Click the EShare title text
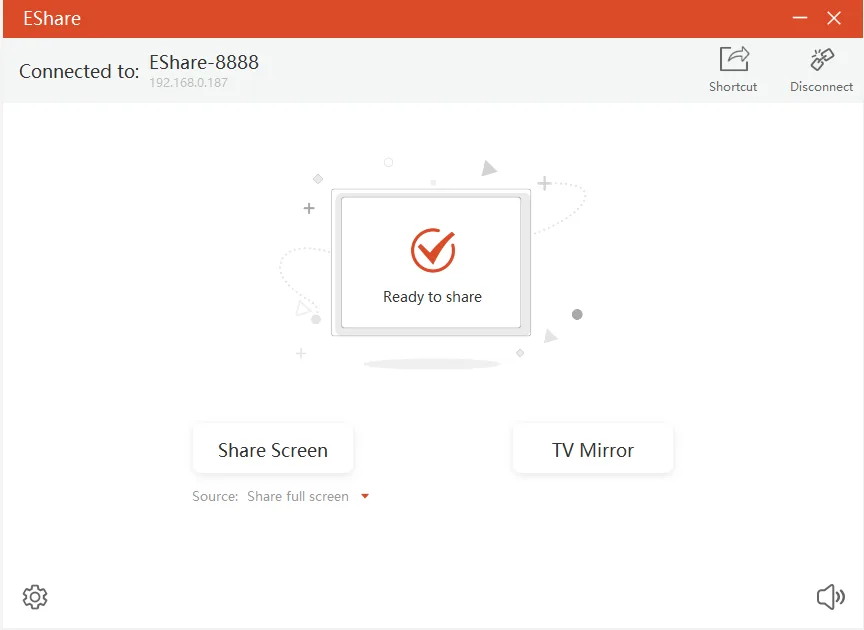The image size is (864, 630). [52, 19]
